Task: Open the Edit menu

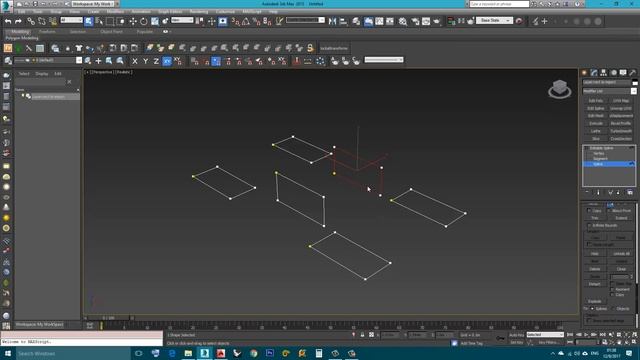Action: 21,12
